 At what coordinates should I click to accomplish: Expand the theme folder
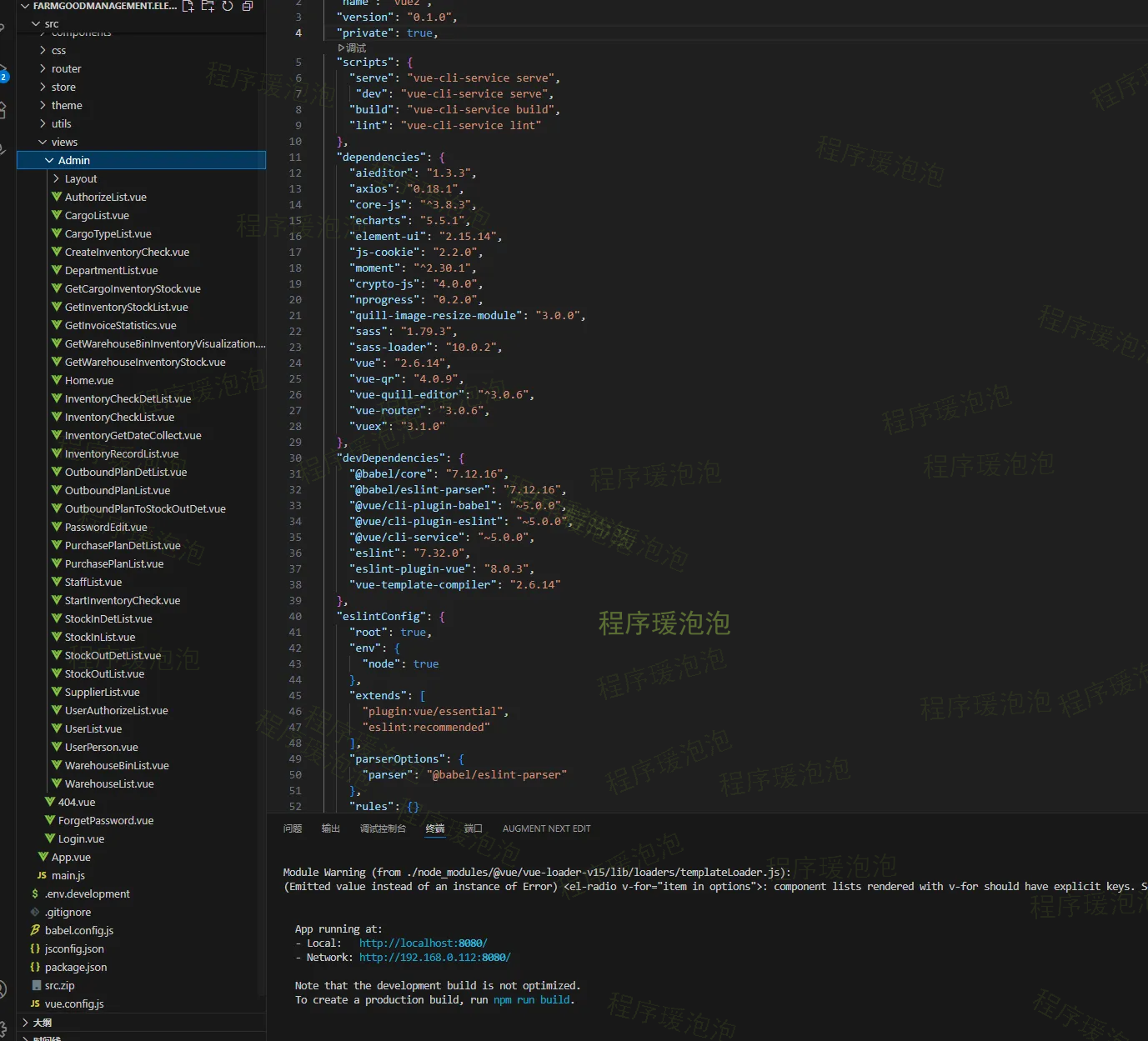tap(43, 105)
